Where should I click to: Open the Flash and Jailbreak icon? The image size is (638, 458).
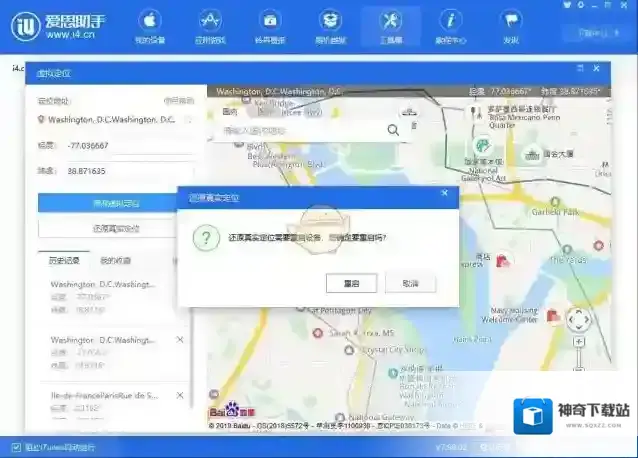pyautogui.click(x=330, y=25)
